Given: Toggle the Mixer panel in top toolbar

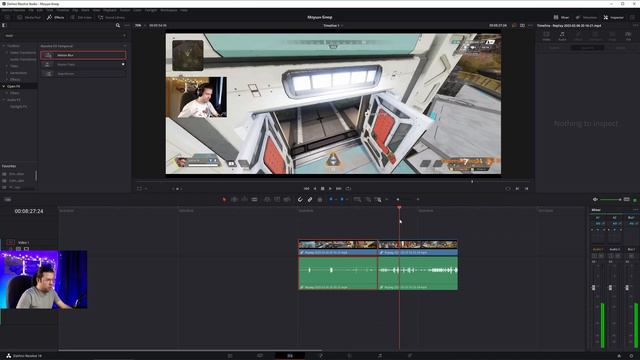Looking at the screenshot, I should pyautogui.click(x=561, y=18).
